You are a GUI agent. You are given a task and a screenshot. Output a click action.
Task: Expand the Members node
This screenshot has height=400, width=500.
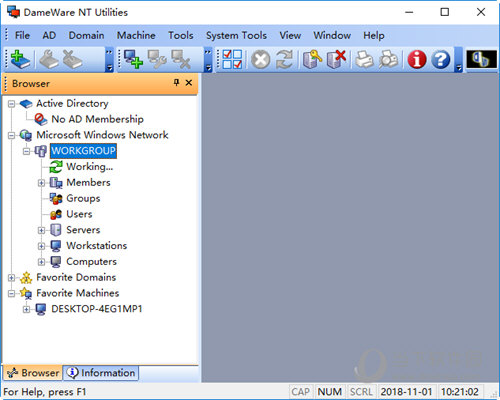[x=41, y=183]
